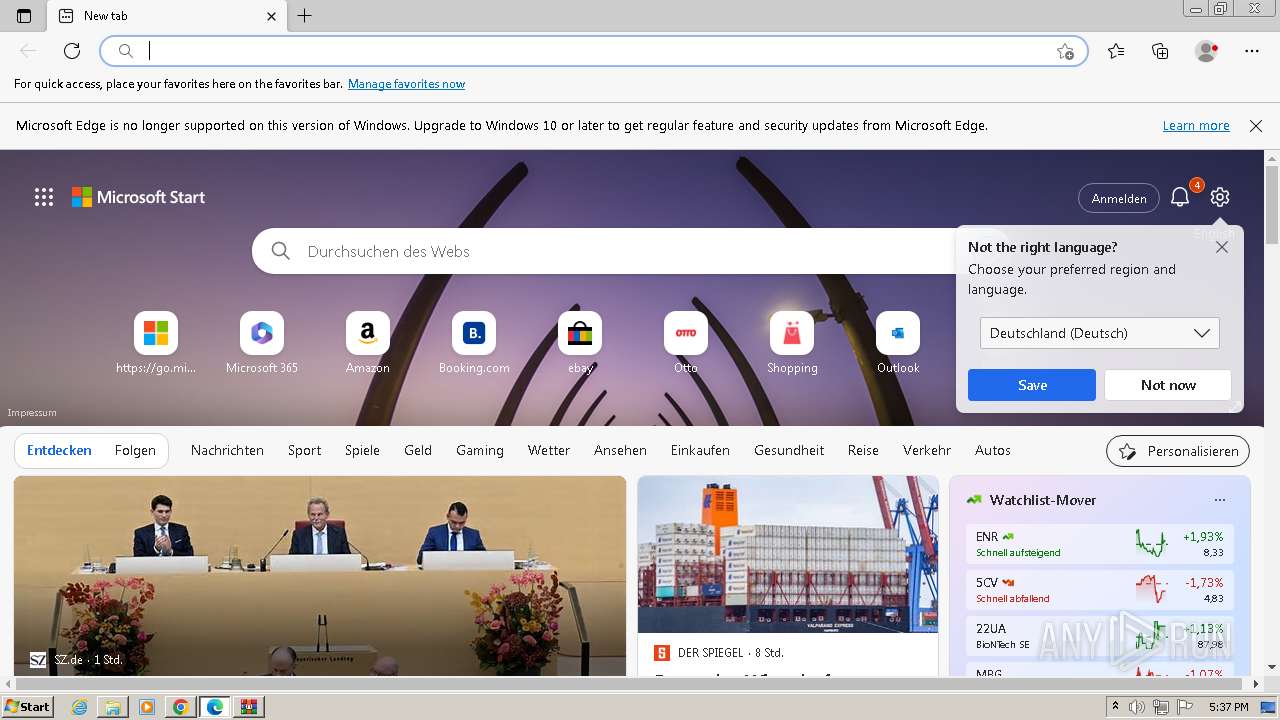Open the Geld category

[x=418, y=451]
